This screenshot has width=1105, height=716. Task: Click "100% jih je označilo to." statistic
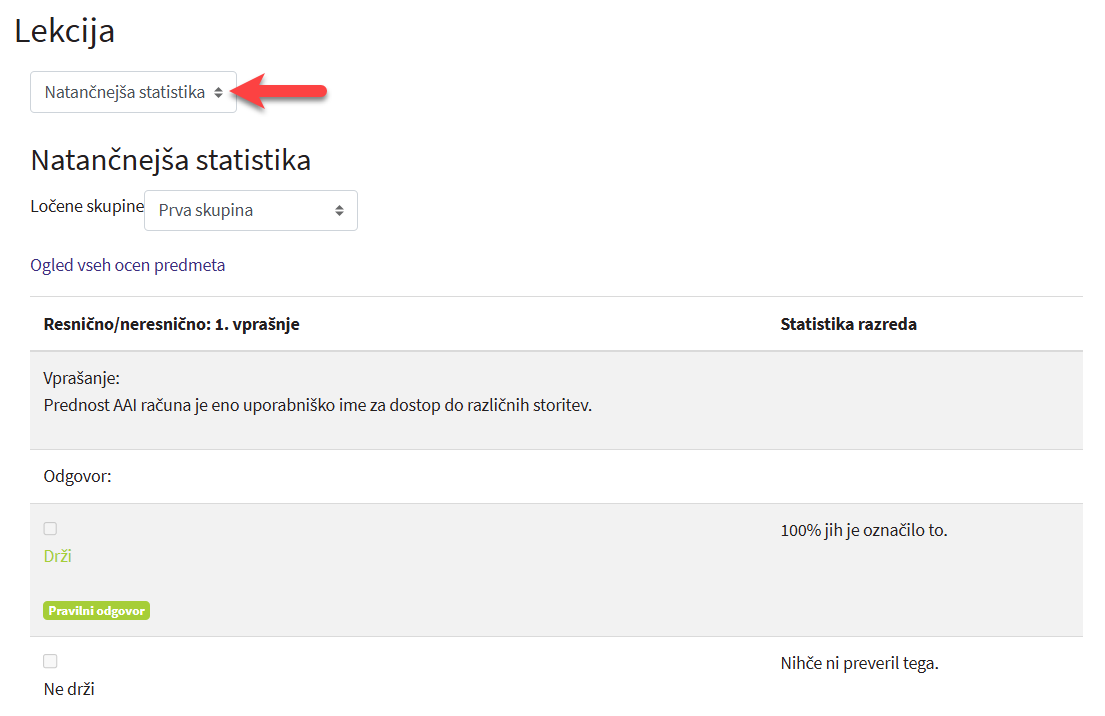click(863, 530)
